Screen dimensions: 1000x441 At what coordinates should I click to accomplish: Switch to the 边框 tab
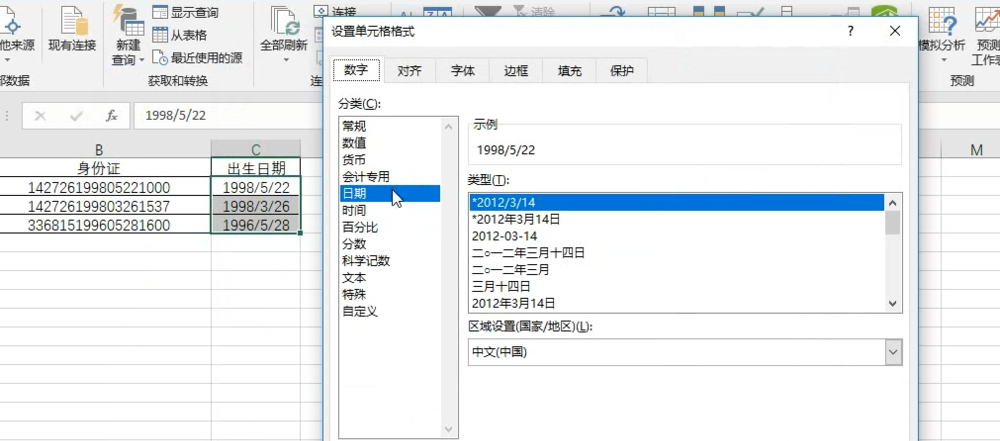516,71
